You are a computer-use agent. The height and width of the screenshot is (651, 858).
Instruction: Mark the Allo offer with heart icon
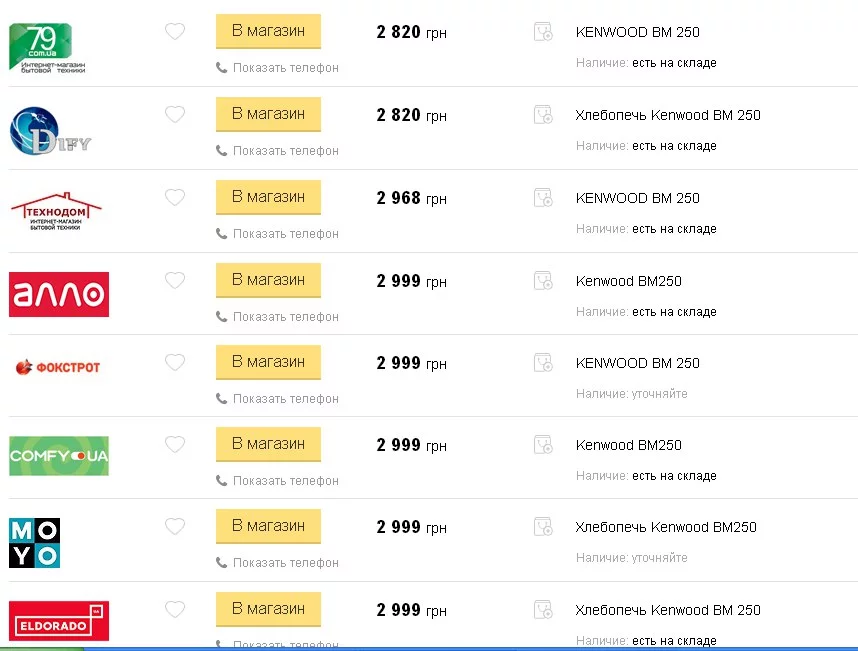(175, 281)
